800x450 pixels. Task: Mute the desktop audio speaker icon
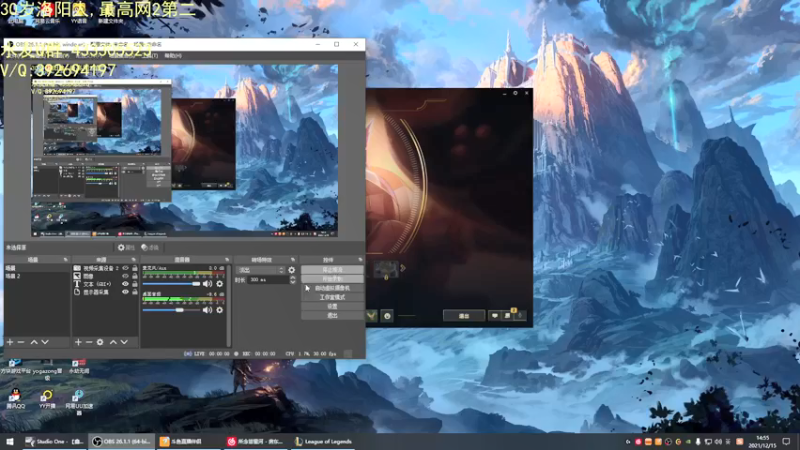[x=207, y=310]
